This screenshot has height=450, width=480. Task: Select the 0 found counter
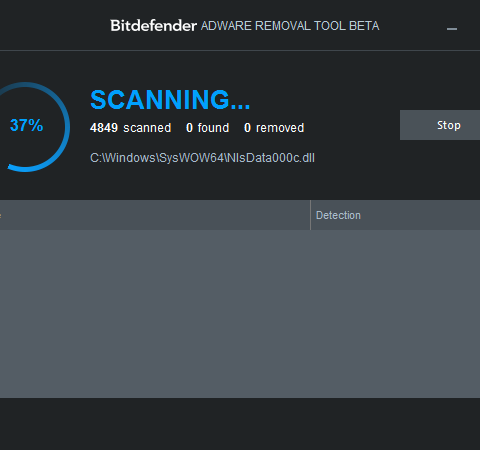coord(207,128)
